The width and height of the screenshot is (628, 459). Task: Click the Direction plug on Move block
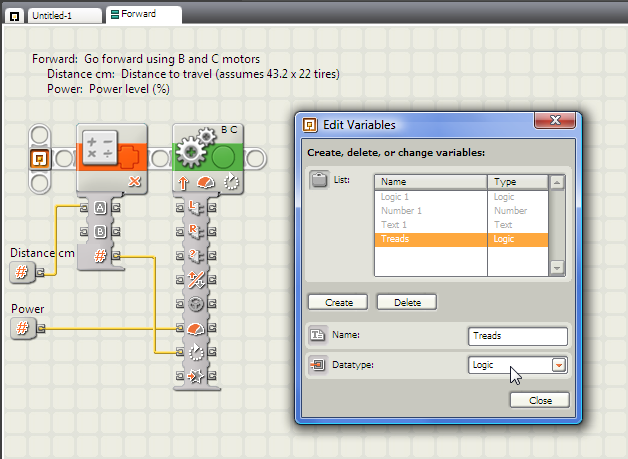pyautogui.click(x=195, y=280)
